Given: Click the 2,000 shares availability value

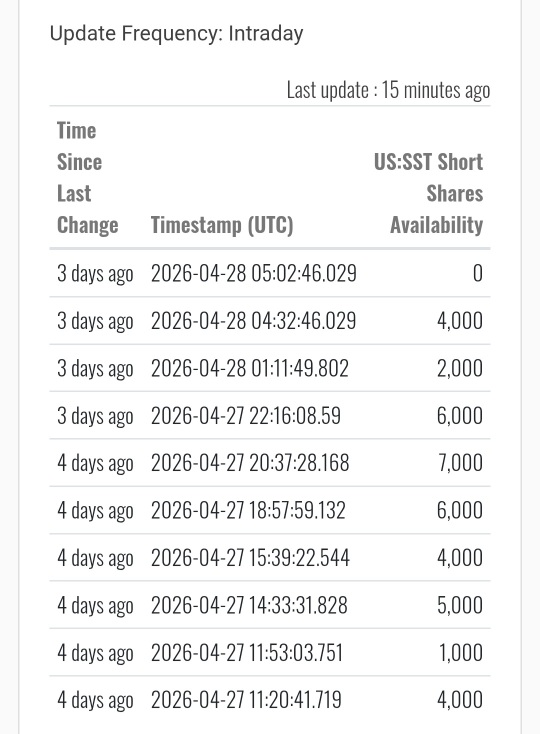Looking at the screenshot, I should [460, 368].
